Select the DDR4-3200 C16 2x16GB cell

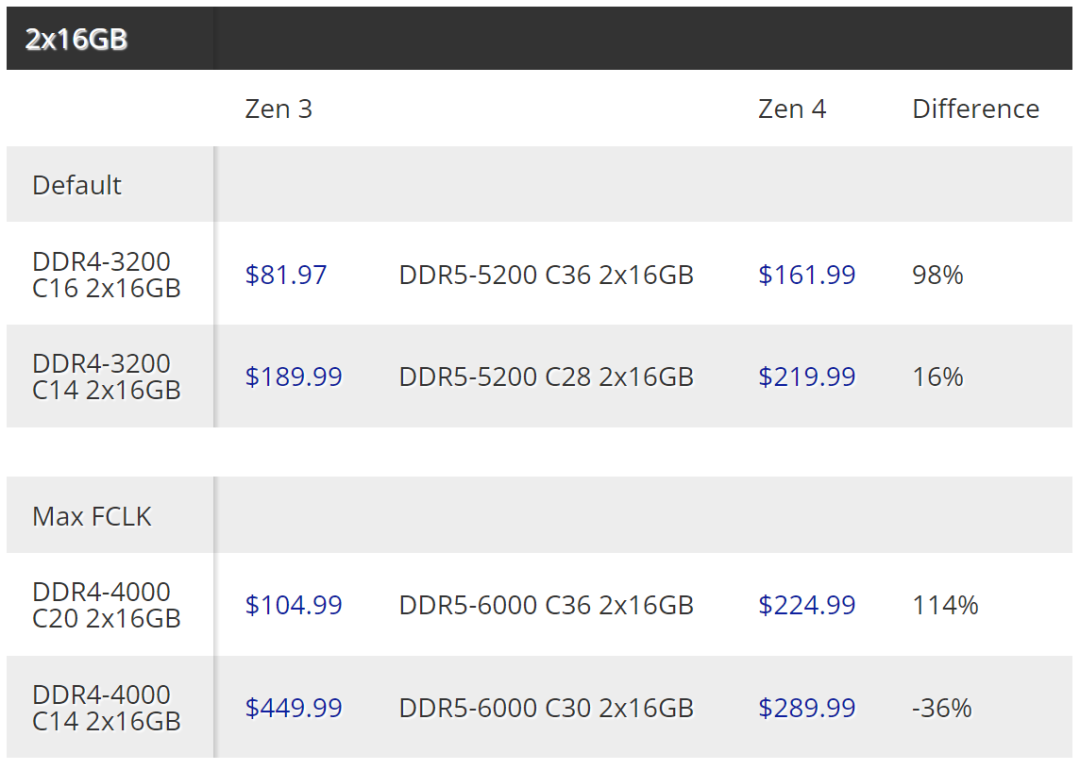pyautogui.click(x=106, y=275)
